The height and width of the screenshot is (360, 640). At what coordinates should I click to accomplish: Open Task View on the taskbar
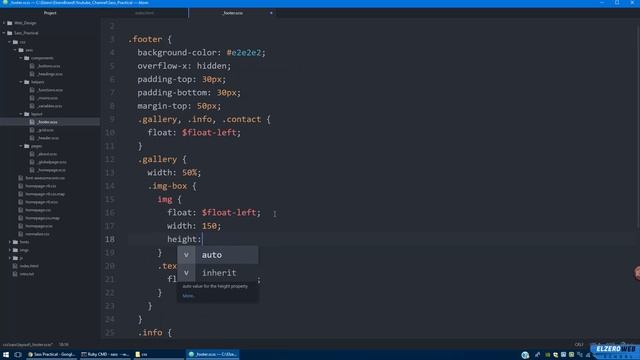(18, 354)
